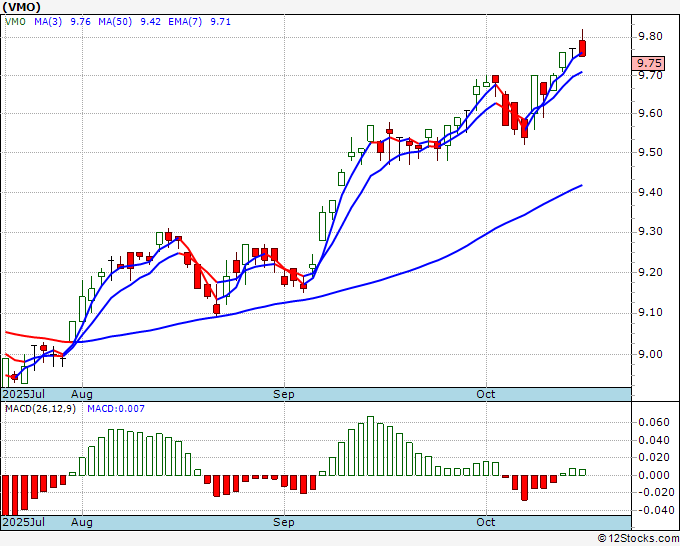Screen dimensions: 680x546
Task: Click the lowest red candlestick in mid-August
Action: [216, 309]
